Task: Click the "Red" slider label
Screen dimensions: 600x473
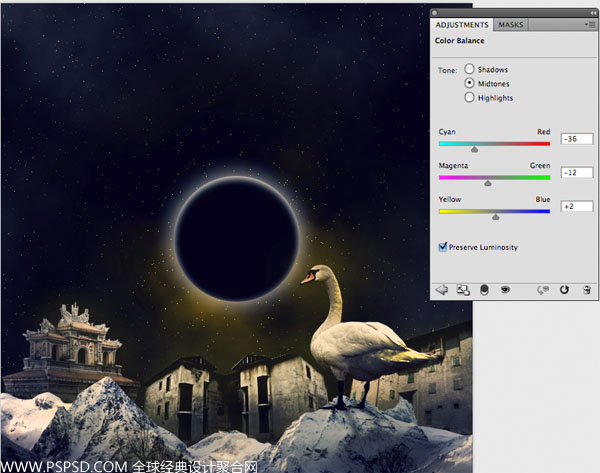Action: [x=543, y=132]
